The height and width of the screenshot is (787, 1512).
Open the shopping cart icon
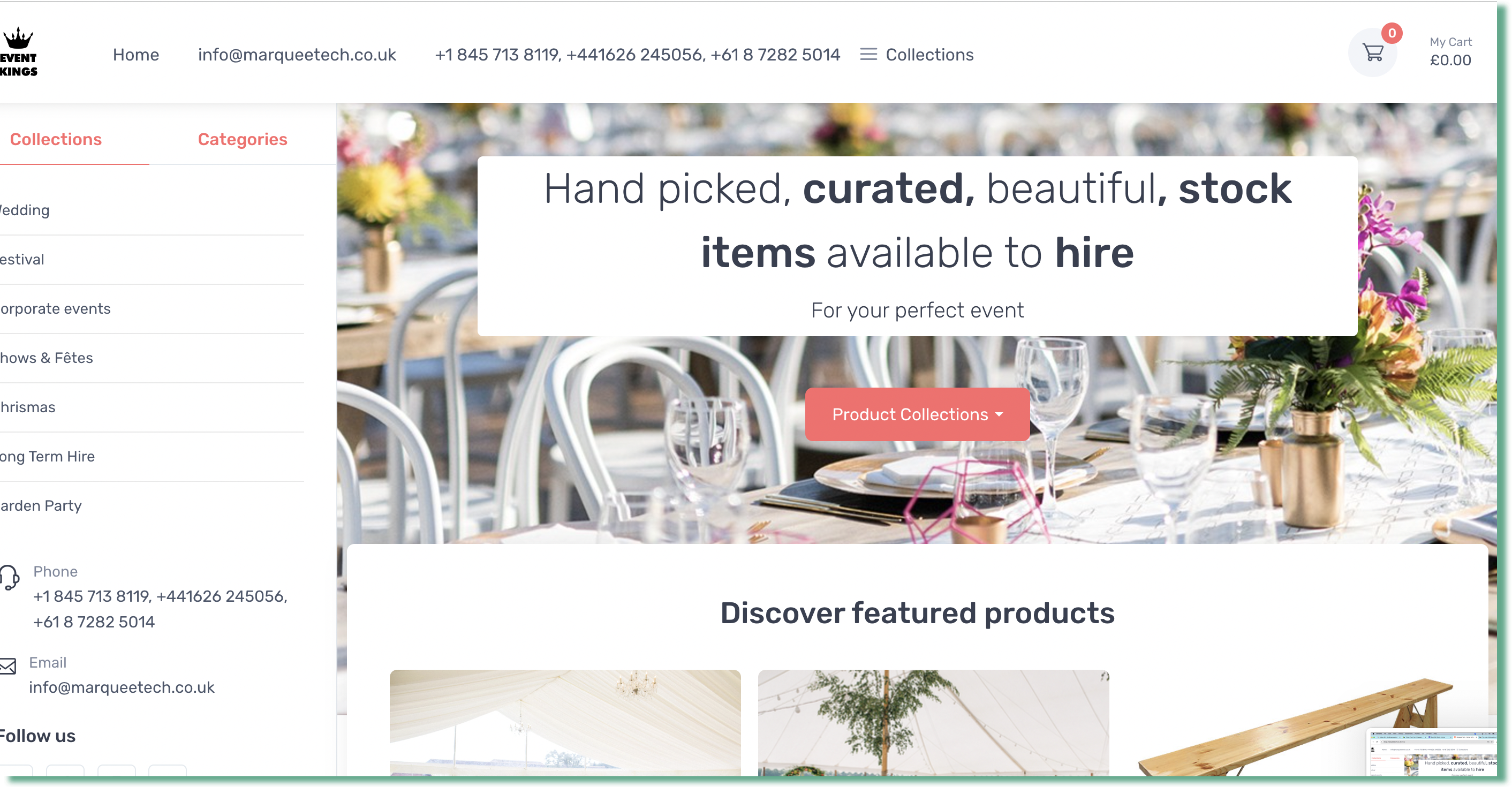pyautogui.click(x=1373, y=53)
